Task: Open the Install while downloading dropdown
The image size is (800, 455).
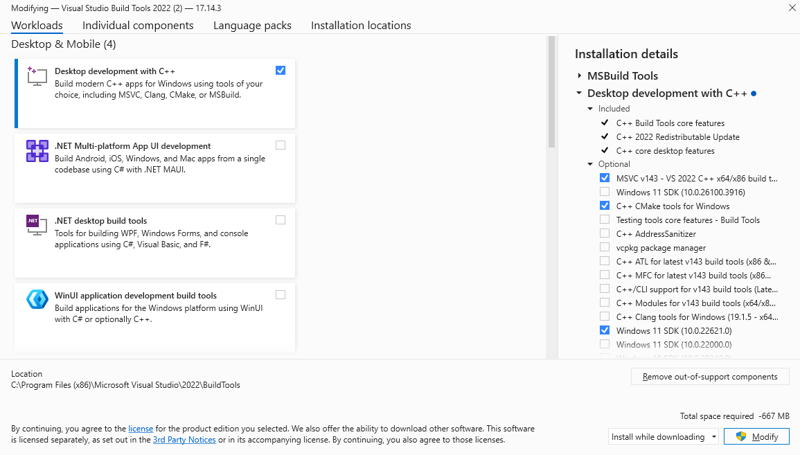Action: tap(664, 437)
